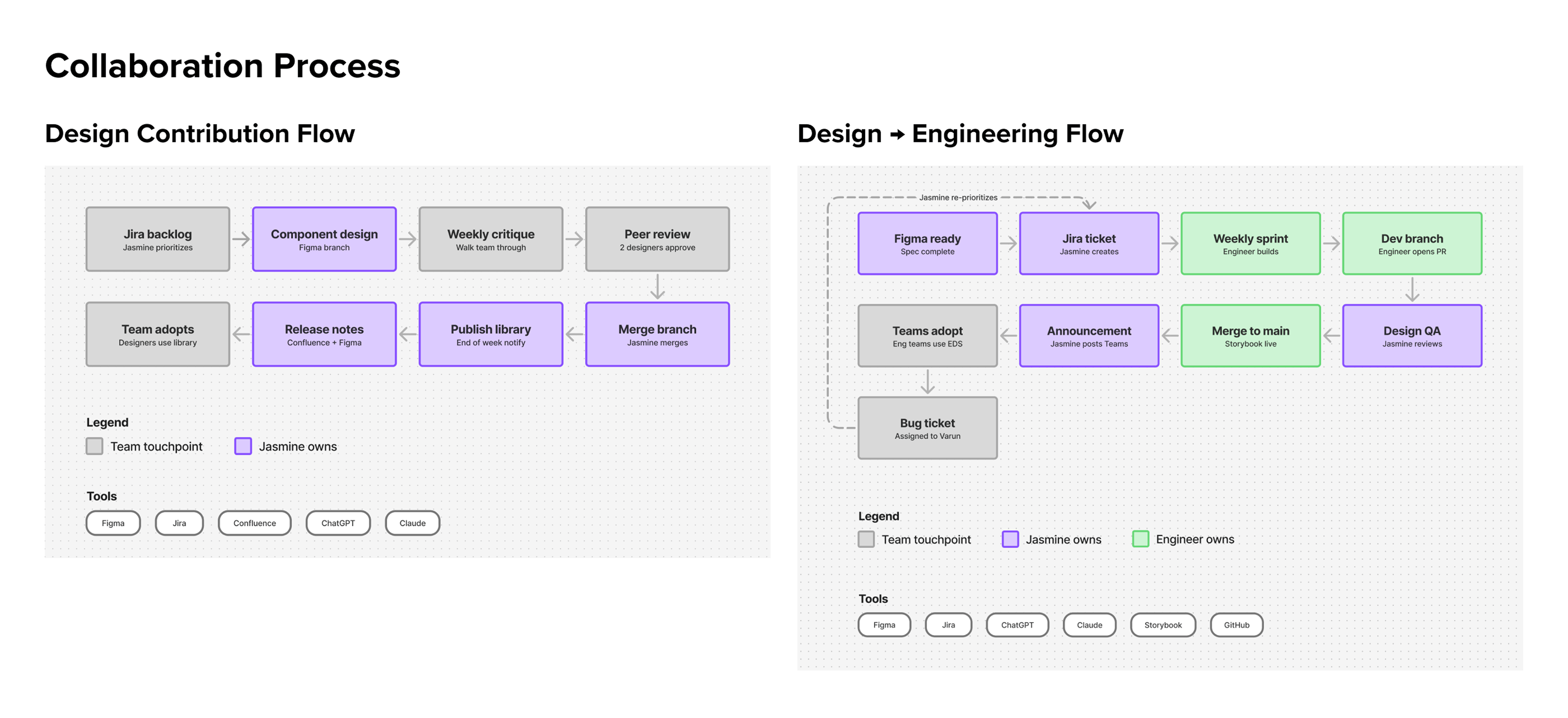Viewport: 1568px width, 718px height.
Task: Expand the Weekly sprint node details
Action: [1250, 243]
